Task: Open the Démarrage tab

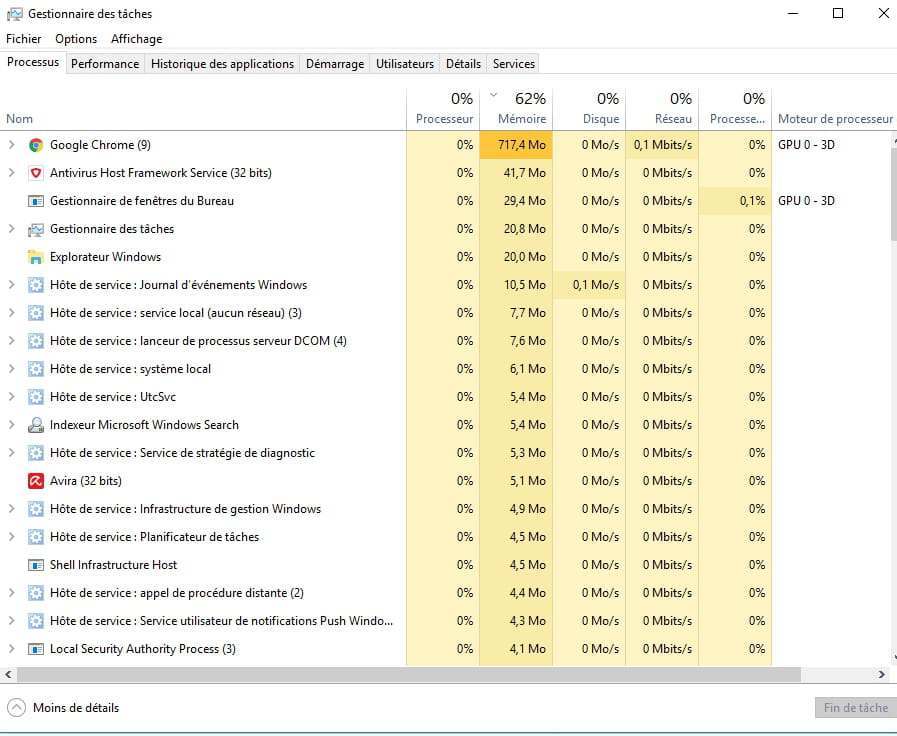Action: [335, 64]
